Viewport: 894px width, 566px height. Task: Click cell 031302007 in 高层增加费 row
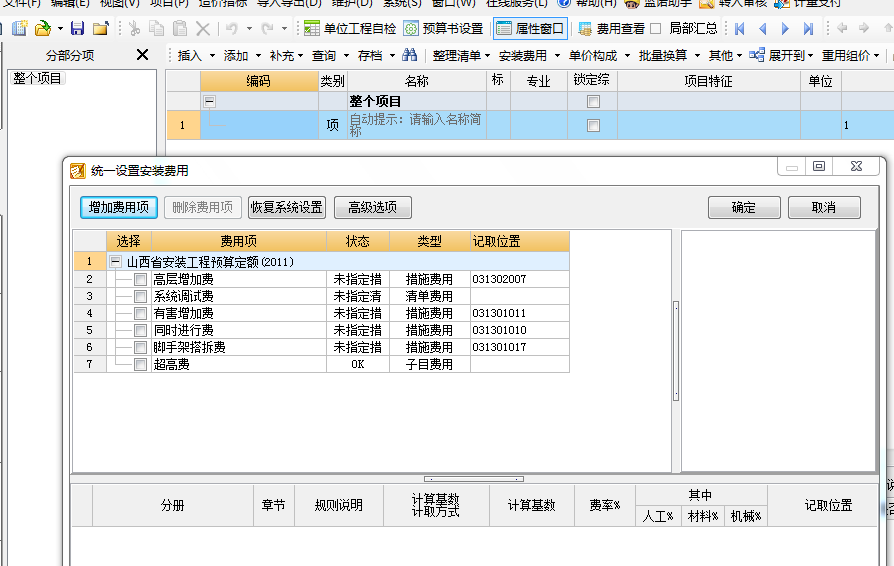tap(519, 279)
